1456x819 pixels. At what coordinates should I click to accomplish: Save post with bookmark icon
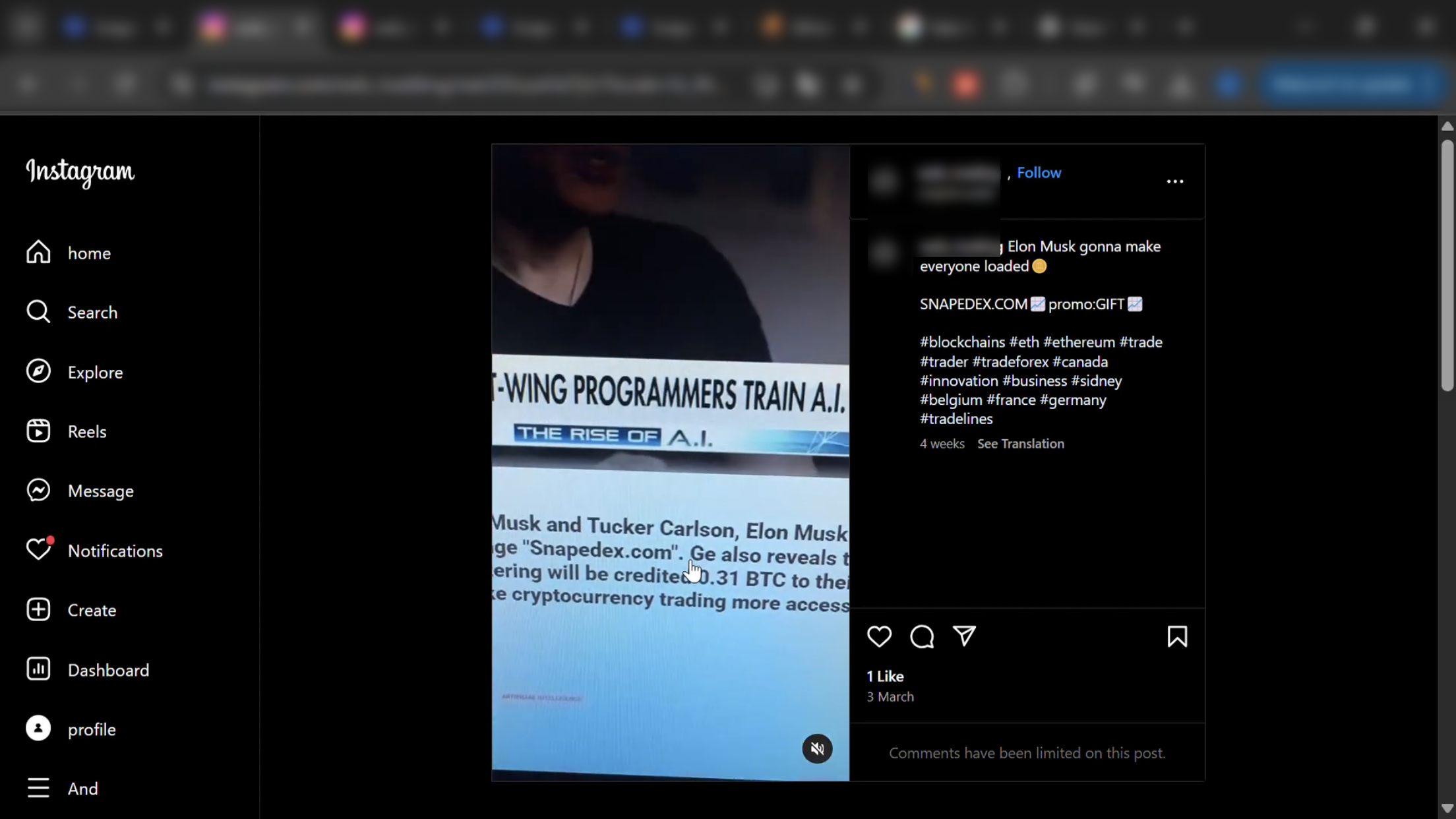coord(1177,636)
